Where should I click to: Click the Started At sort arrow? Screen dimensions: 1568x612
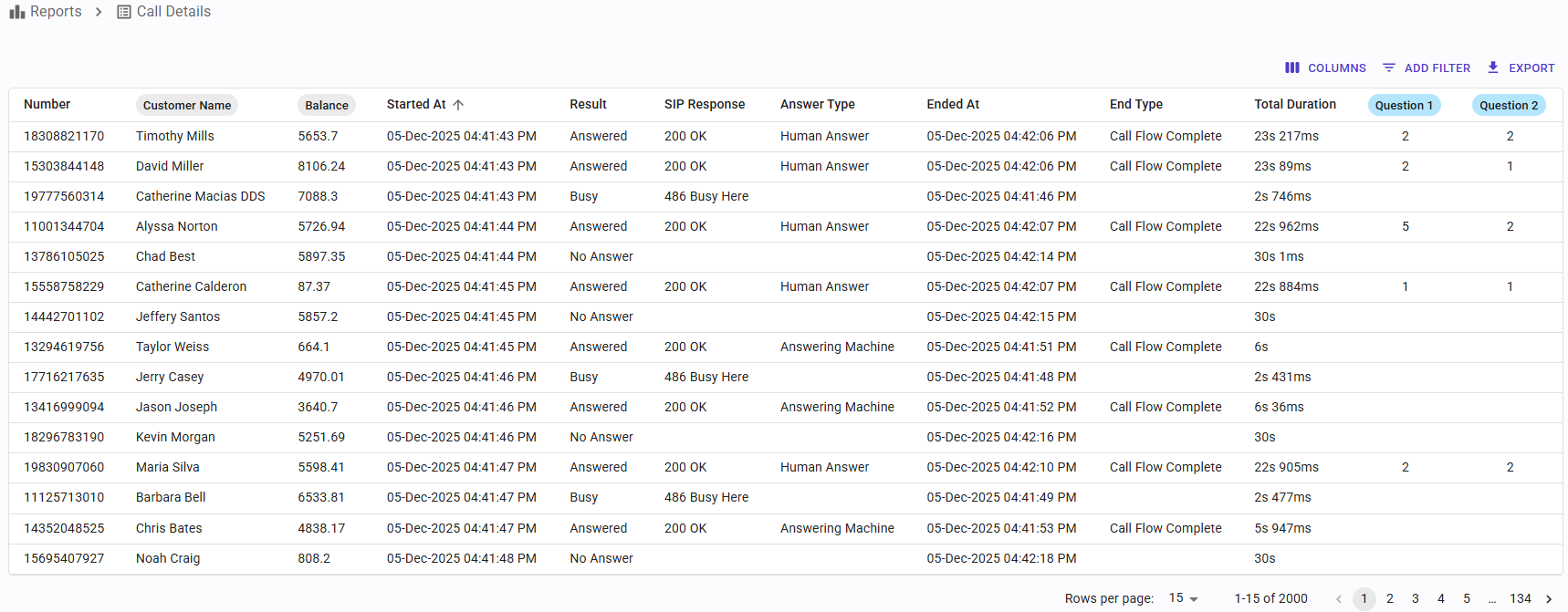tap(458, 105)
